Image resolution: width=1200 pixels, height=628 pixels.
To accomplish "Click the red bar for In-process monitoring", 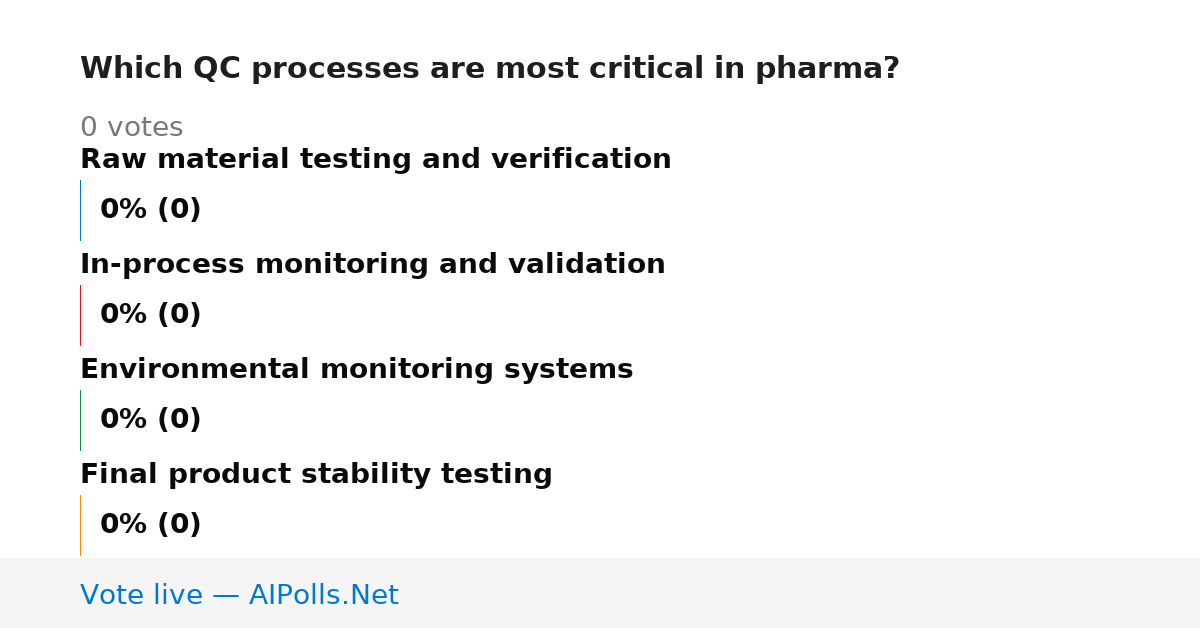I will tap(80, 315).
